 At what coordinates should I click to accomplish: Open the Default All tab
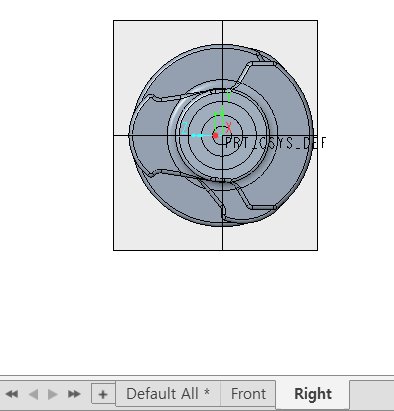[168, 394]
